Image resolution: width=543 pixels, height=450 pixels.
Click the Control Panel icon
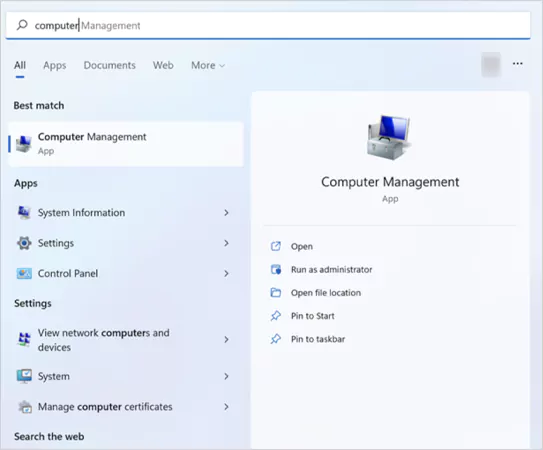tap(24, 273)
